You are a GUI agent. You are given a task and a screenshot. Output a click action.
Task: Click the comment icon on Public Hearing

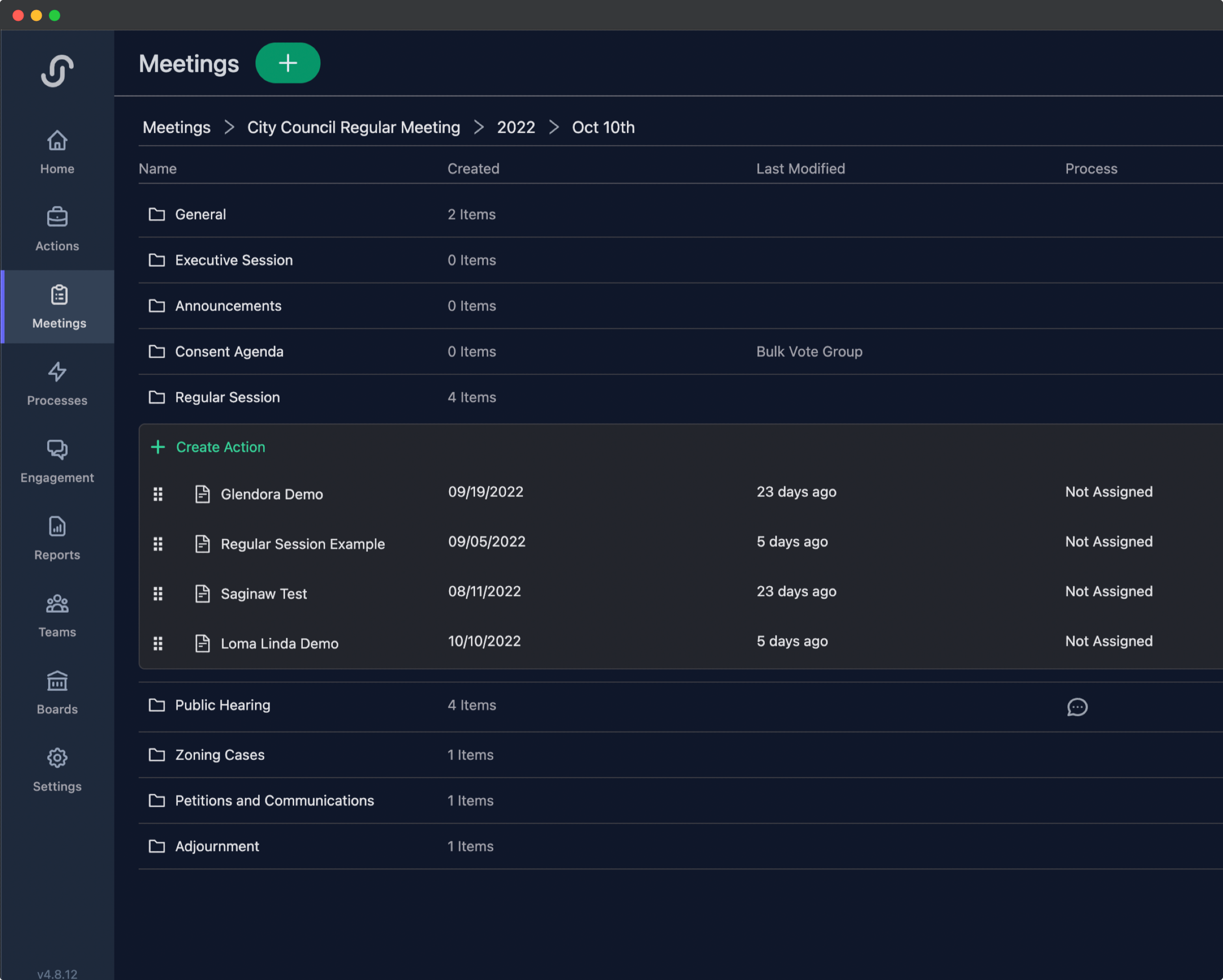click(1077, 707)
